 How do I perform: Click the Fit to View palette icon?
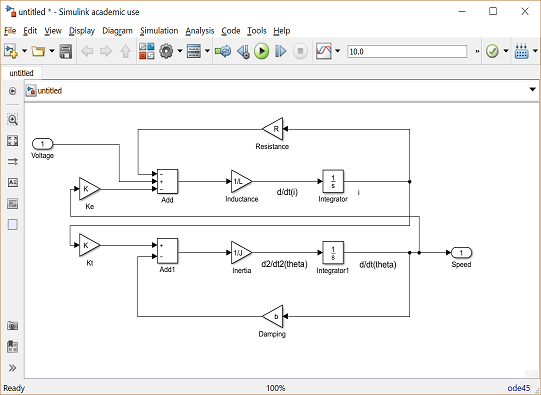pyautogui.click(x=12, y=140)
